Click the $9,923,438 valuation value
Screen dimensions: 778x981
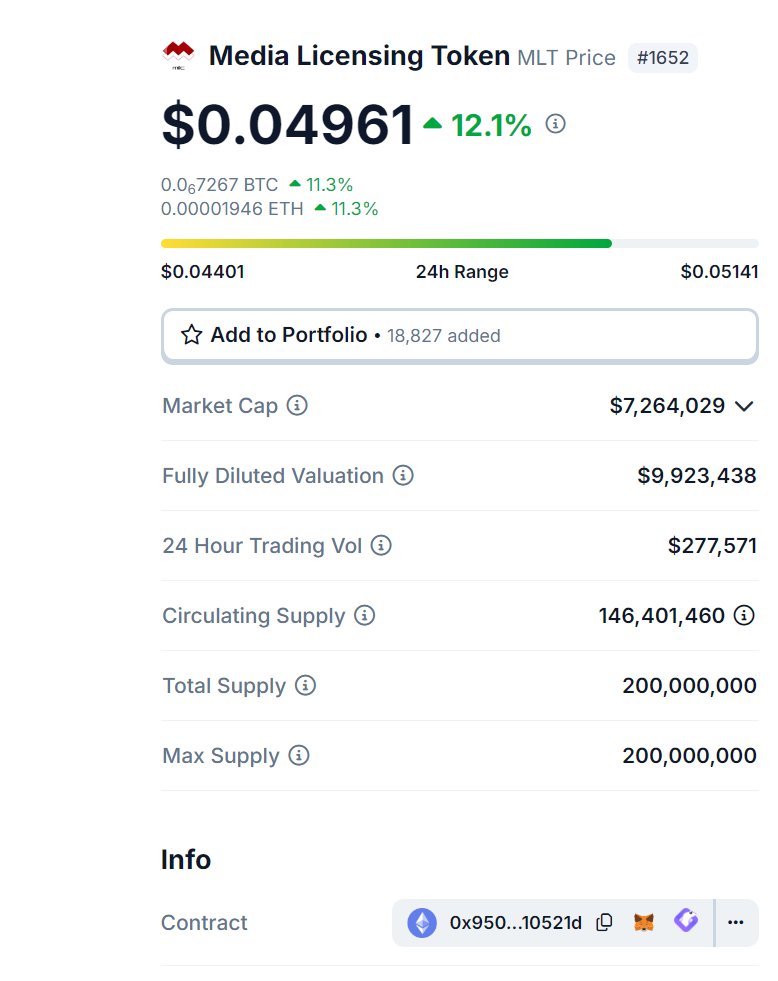tap(697, 475)
